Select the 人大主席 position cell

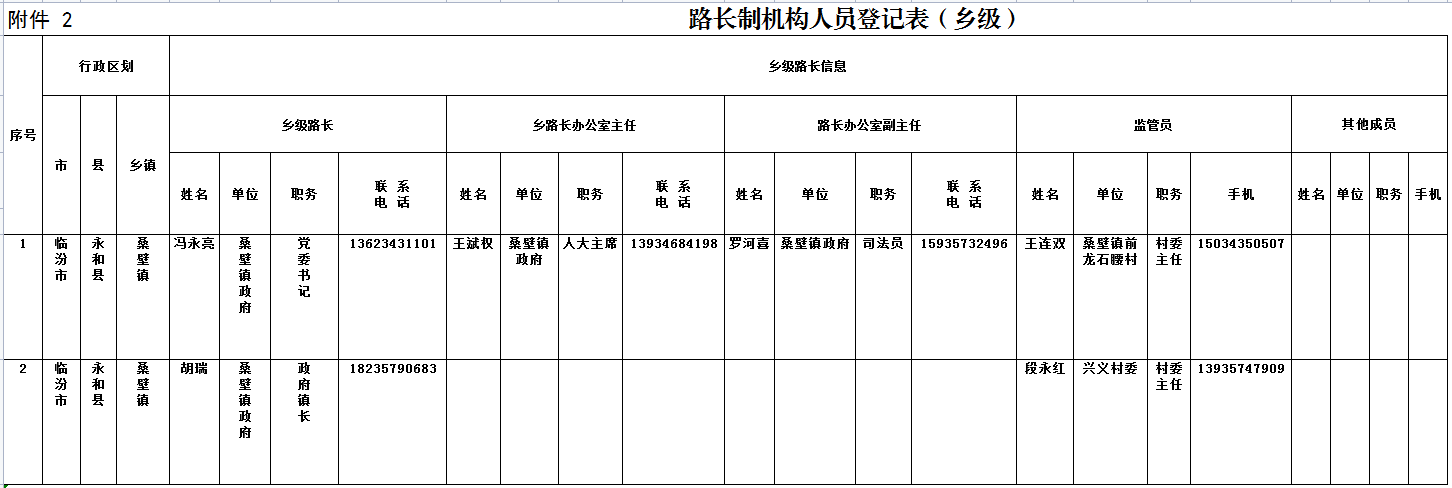click(590, 244)
